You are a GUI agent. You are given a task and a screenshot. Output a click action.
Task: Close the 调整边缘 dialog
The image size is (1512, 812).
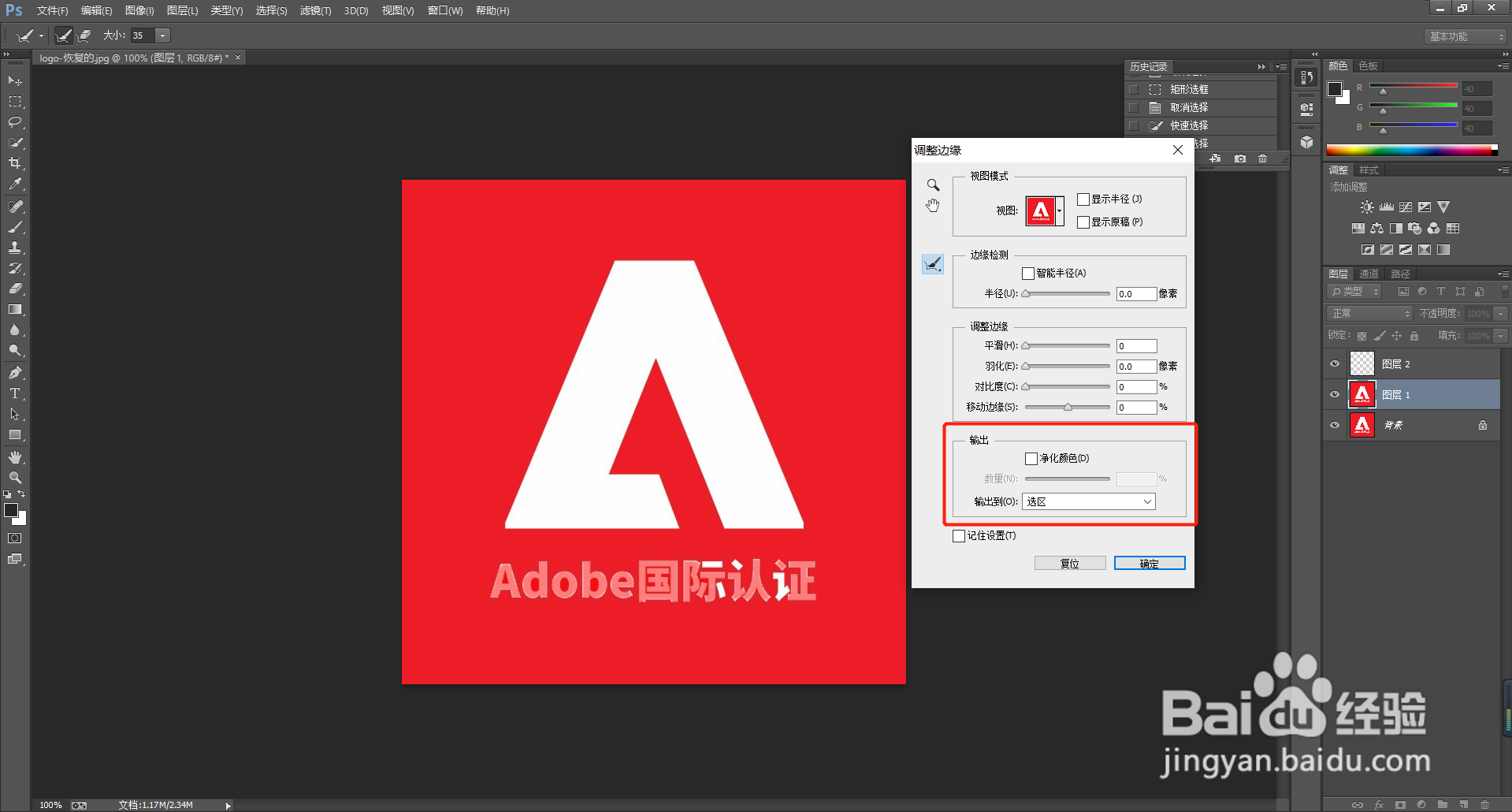coord(1178,151)
